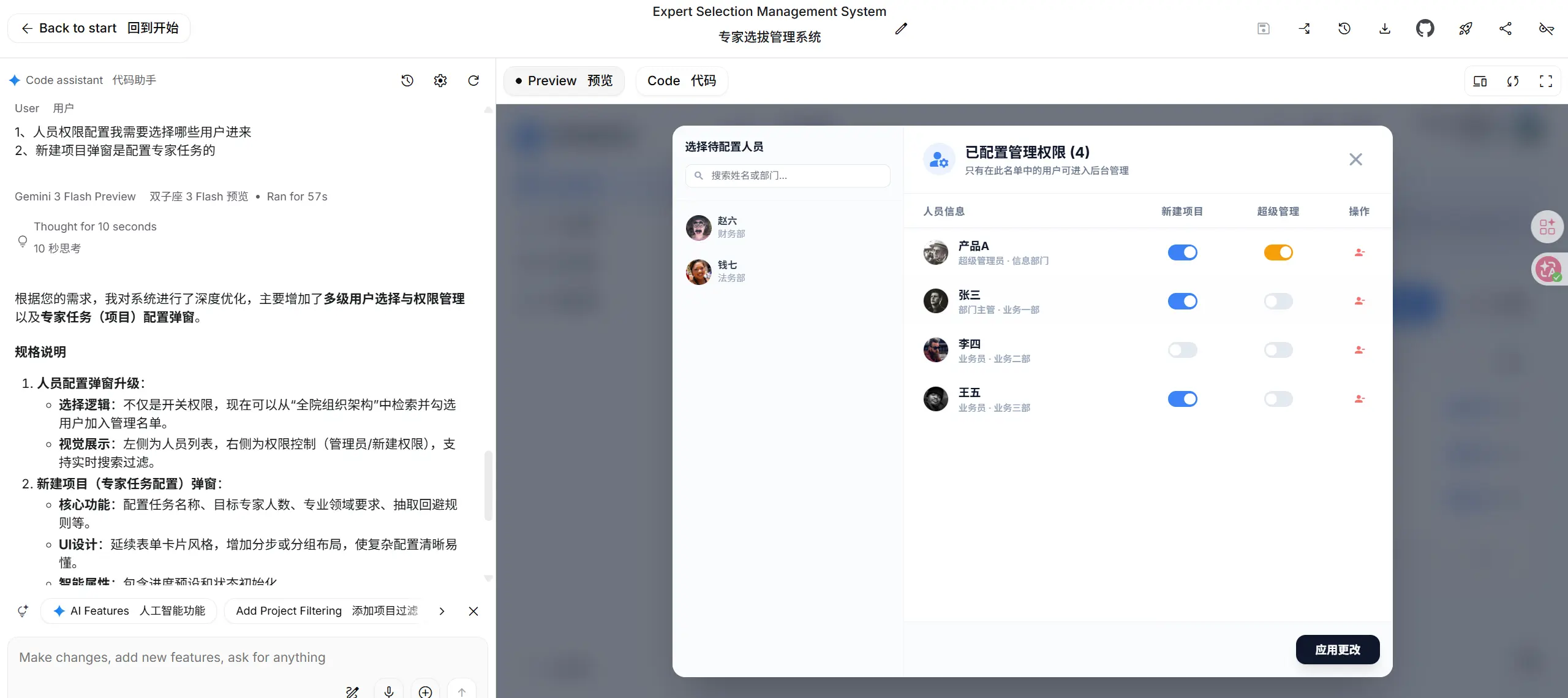The image size is (1568, 698).
Task: Switch to the Code tab
Action: click(681, 81)
